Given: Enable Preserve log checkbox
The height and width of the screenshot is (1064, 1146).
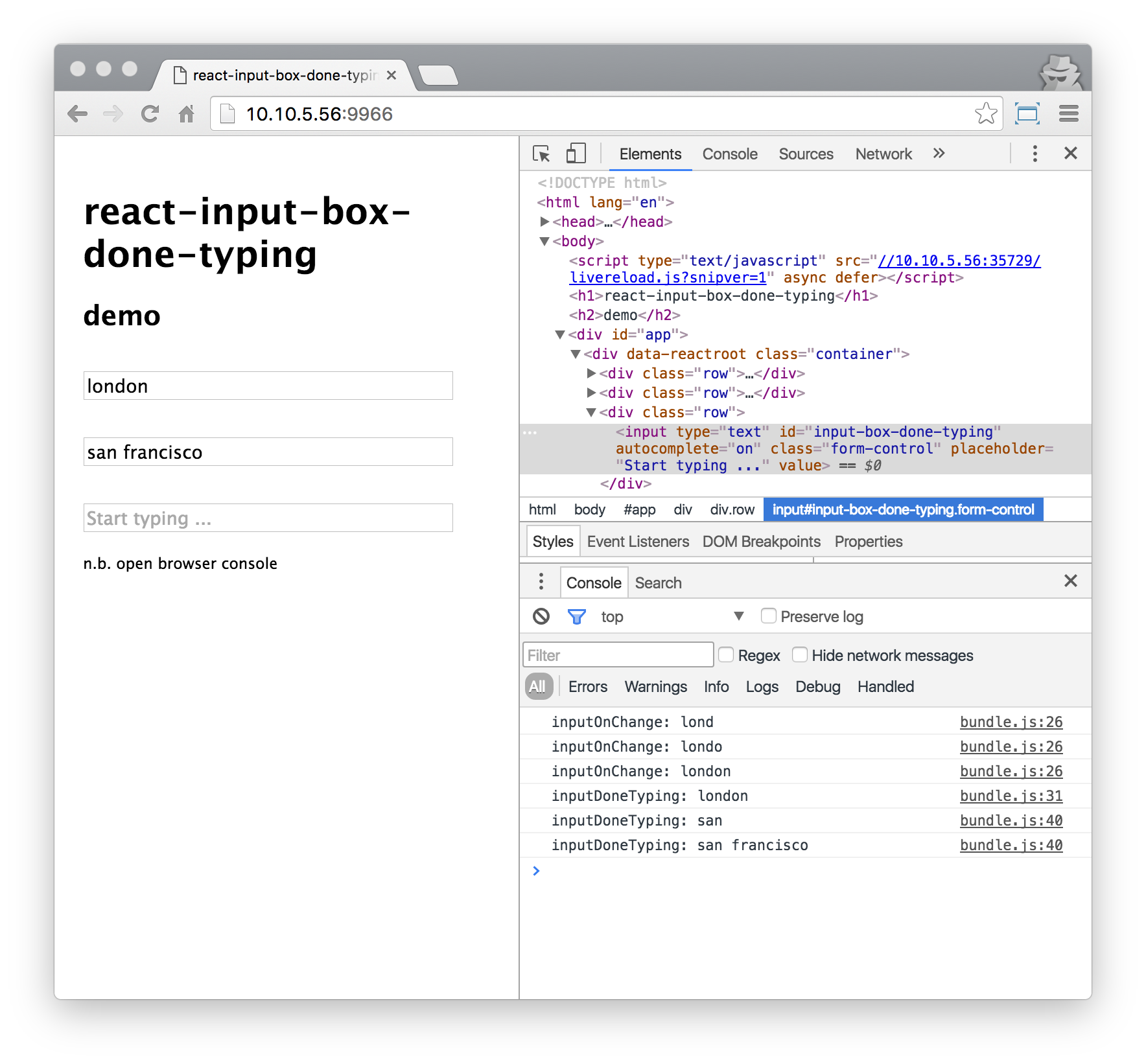Looking at the screenshot, I should click(x=769, y=616).
